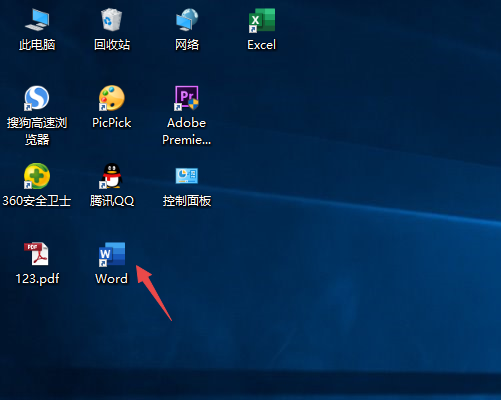Select the 腾讯QQ penguin icon
Viewport: 501px width, 400px height.
click(x=112, y=176)
